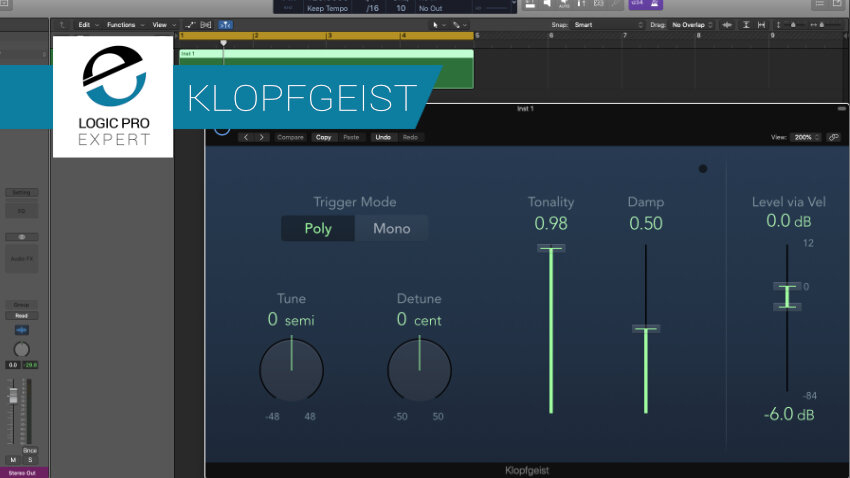The height and width of the screenshot is (478, 850).
Task: Click the 0 semi Tune value
Action: click(291, 320)
